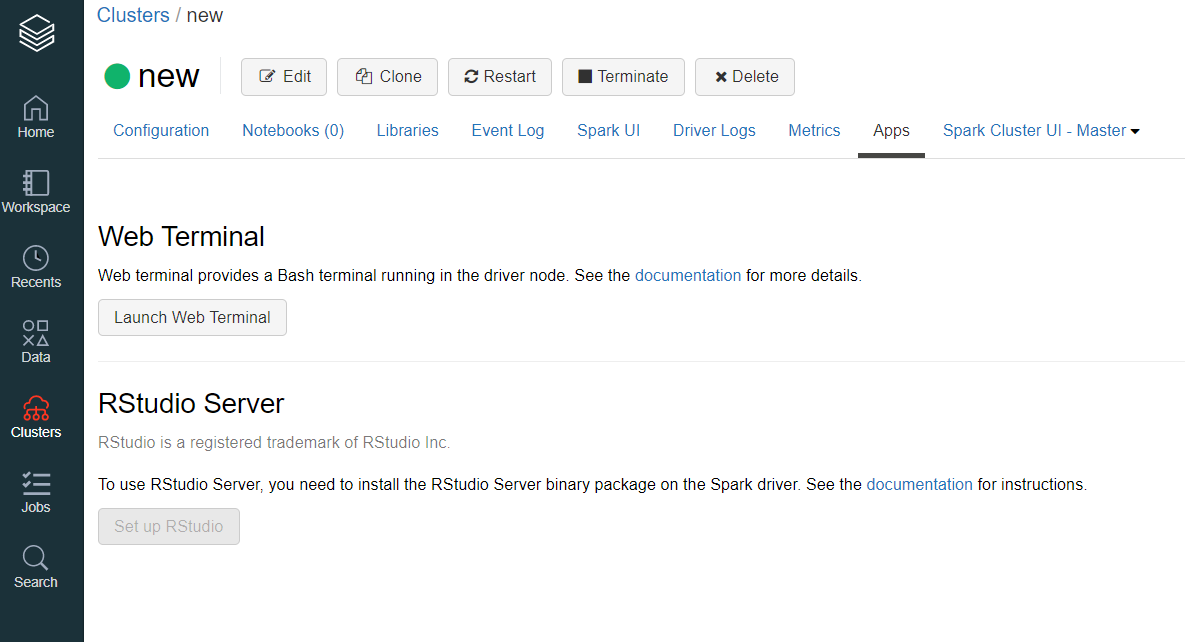Click the Edit cluster button
This screenshot has width=1185, height=642.
pos(284,77)
